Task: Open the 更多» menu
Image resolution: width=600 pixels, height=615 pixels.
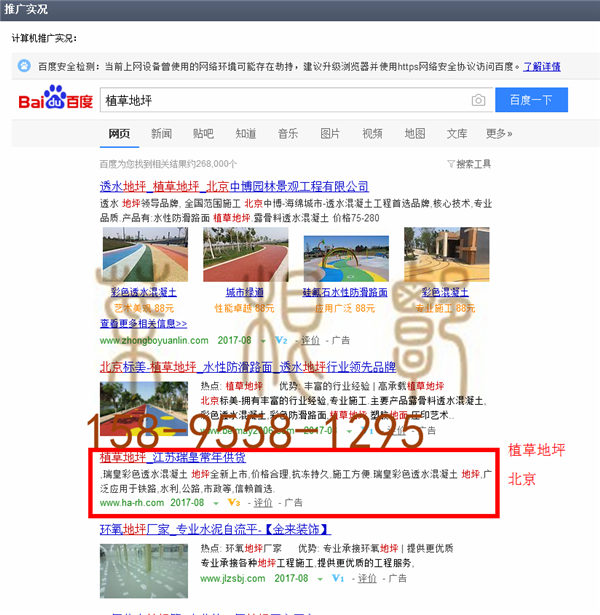Action: (499, 134)
